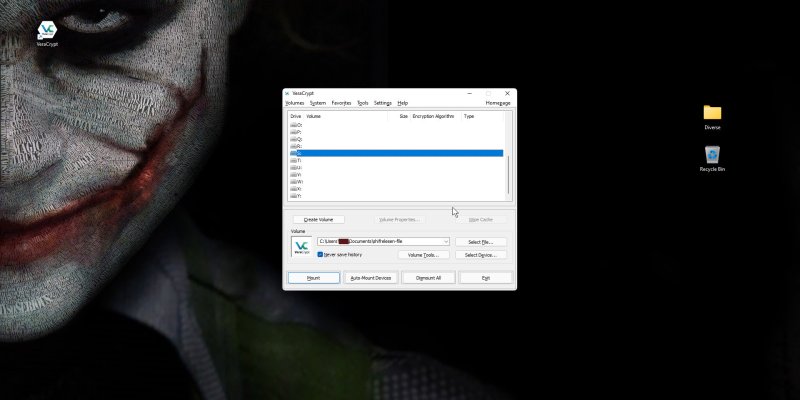Select drive X: in the drive list
Image resolution: width=800 pixels, height=400 pixels.
pyautogui.click(x=297, y=188)
